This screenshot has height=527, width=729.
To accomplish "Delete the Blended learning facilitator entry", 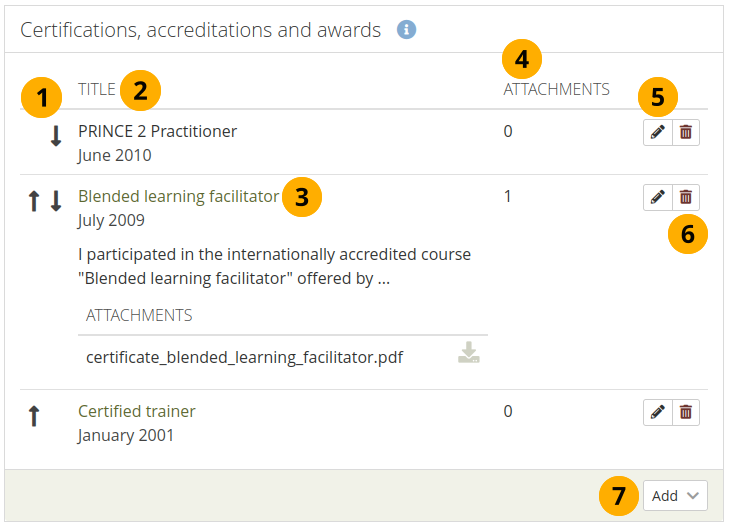I will (x=686, y=197).
